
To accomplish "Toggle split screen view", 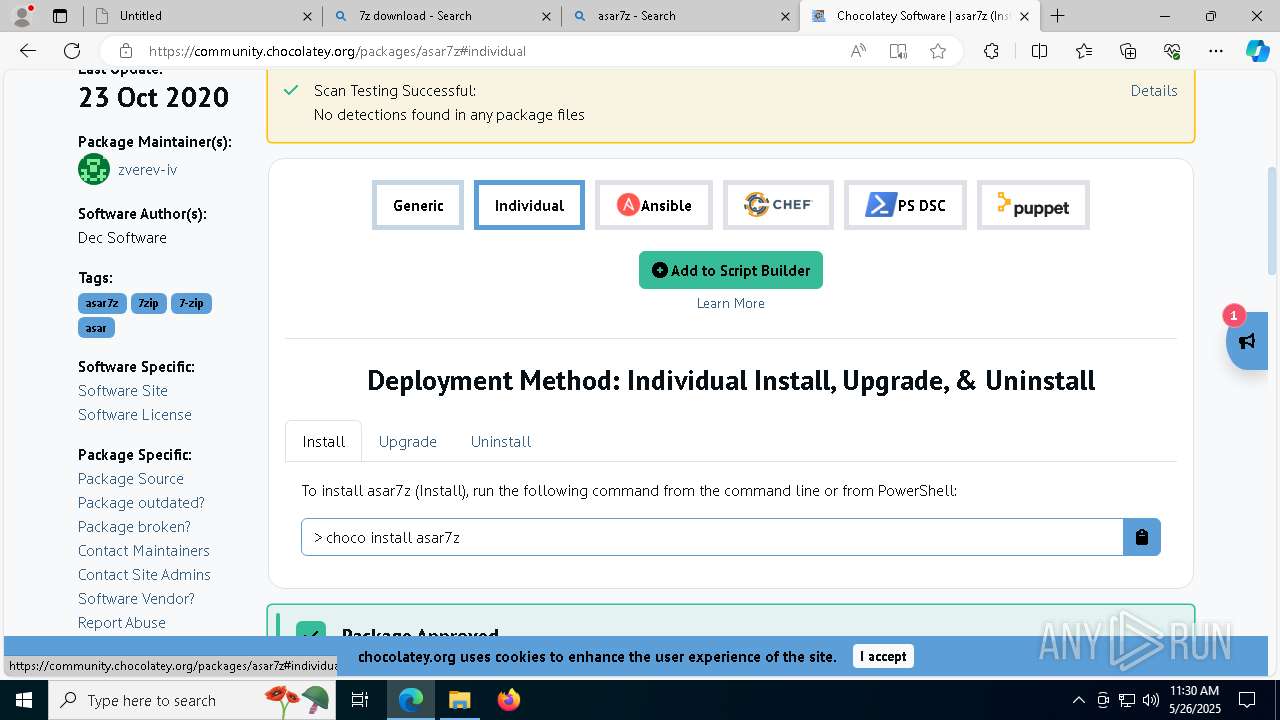I will click(1039, 51).
